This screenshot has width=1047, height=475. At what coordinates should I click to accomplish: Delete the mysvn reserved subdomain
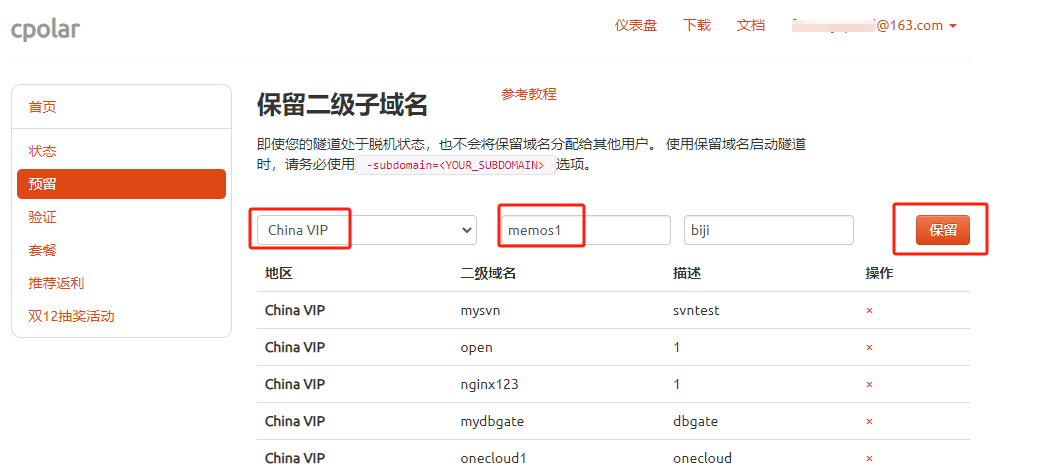(869, 311)
